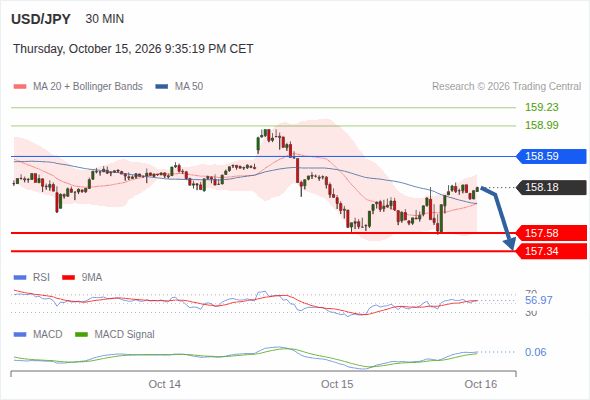Click the RSI value 56.97

coord(539,300)
